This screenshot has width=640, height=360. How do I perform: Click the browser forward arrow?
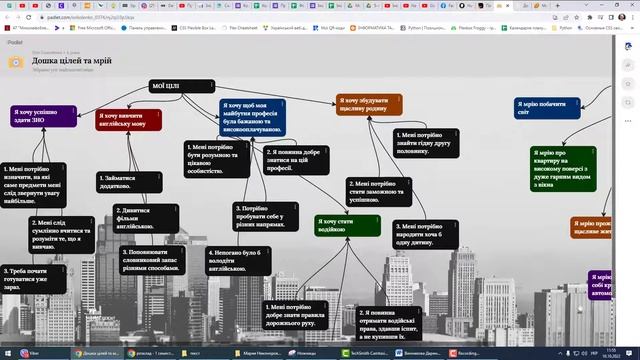(x=18, y=18)
